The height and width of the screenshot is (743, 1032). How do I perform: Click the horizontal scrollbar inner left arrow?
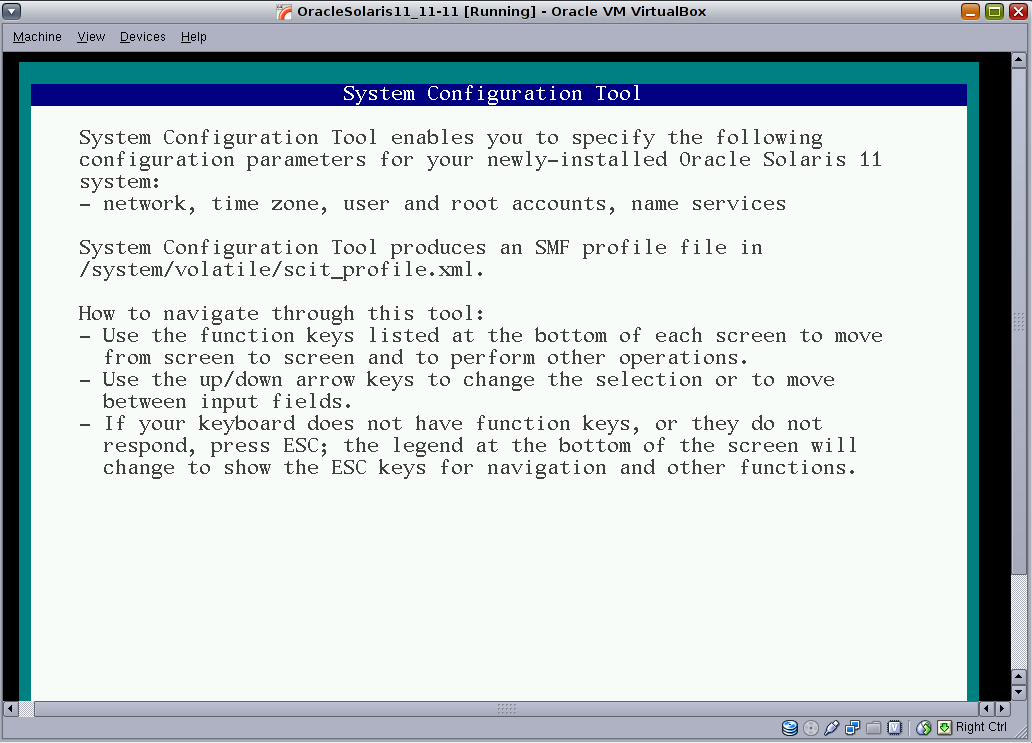[x=987, y=709]
